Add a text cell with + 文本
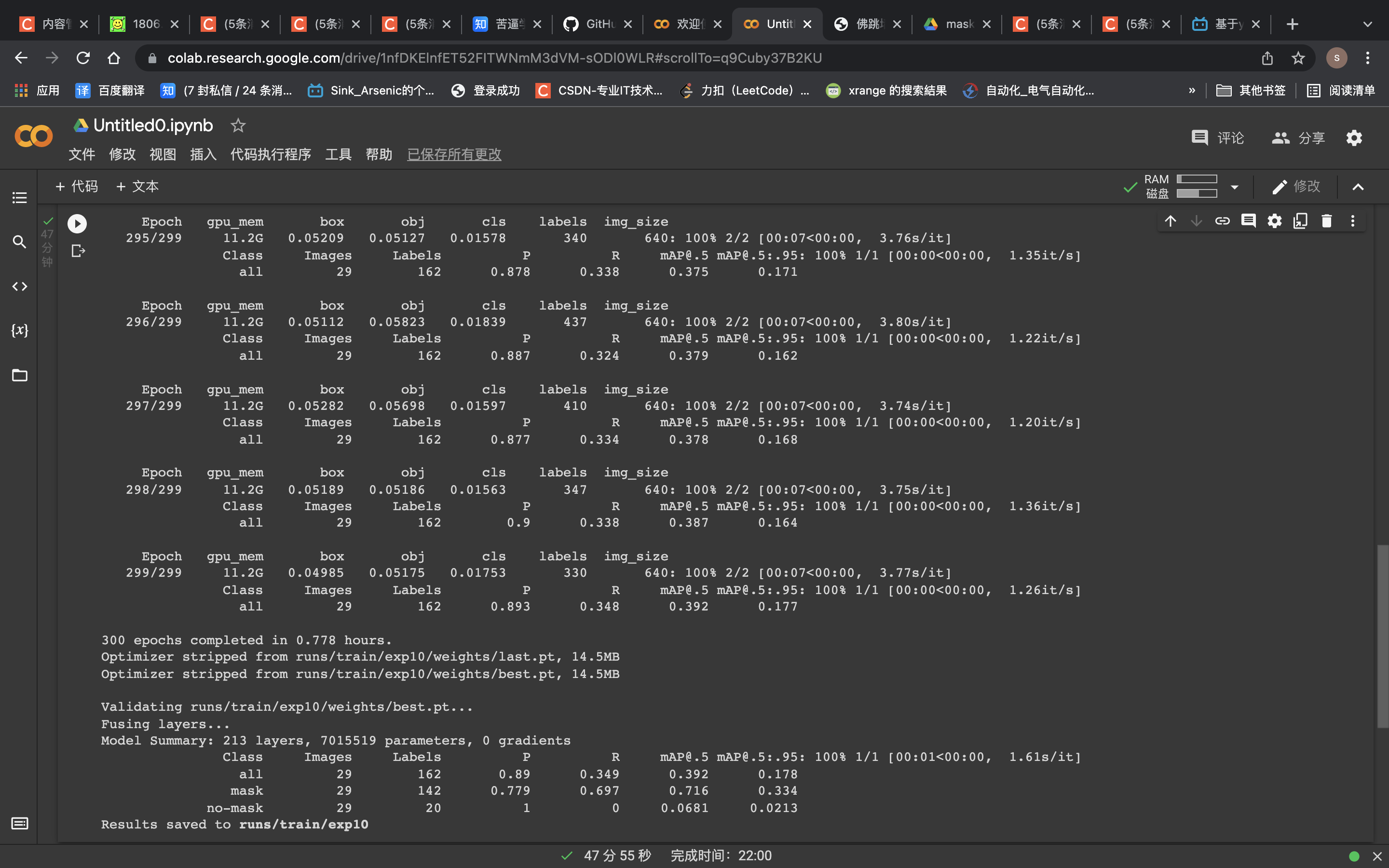 coord(137,186)
